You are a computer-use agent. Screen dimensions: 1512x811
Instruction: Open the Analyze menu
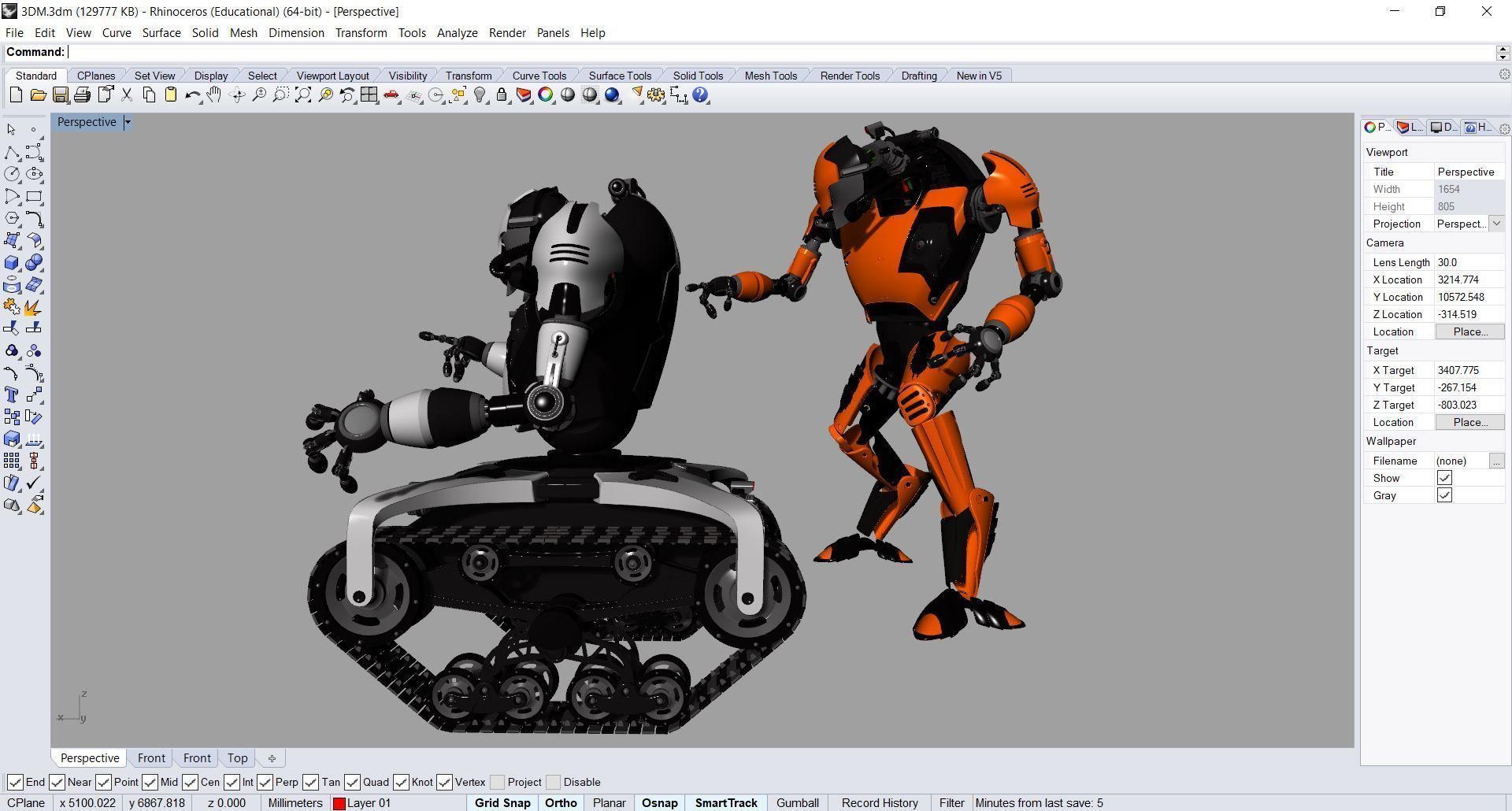pos(458,33)
